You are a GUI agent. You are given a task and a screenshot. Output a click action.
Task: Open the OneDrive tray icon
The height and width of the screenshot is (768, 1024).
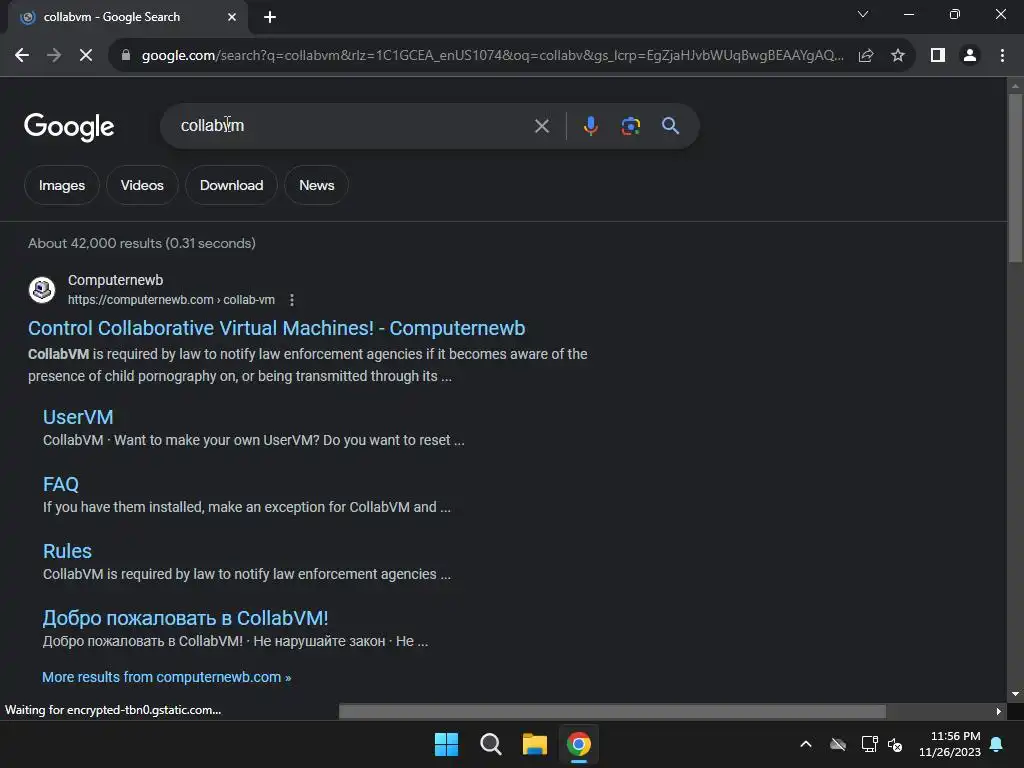838,744
